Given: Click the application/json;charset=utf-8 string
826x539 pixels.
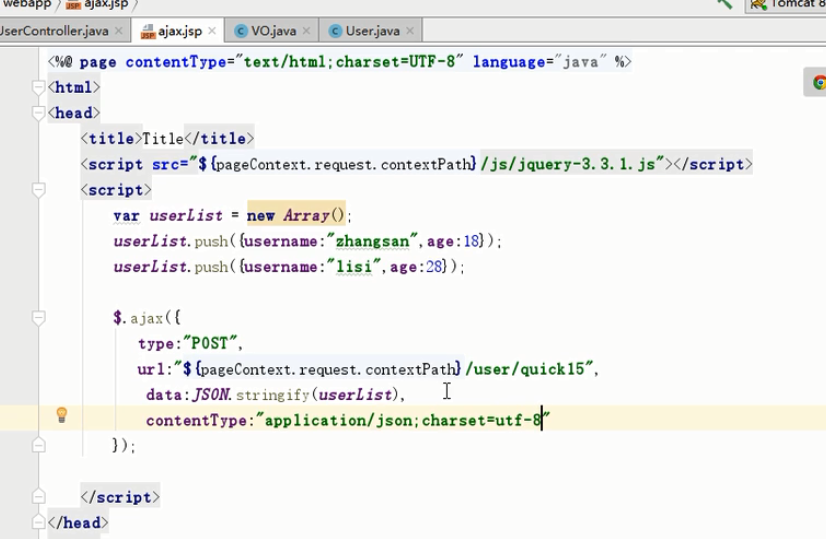Looking at the screenshot, I should (x=403, y=420).
